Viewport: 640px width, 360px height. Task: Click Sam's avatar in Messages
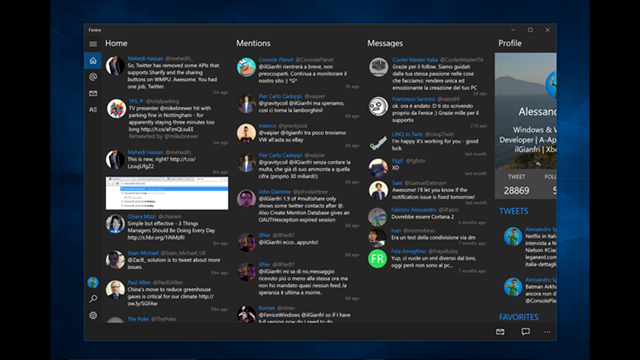pos(378,191)
